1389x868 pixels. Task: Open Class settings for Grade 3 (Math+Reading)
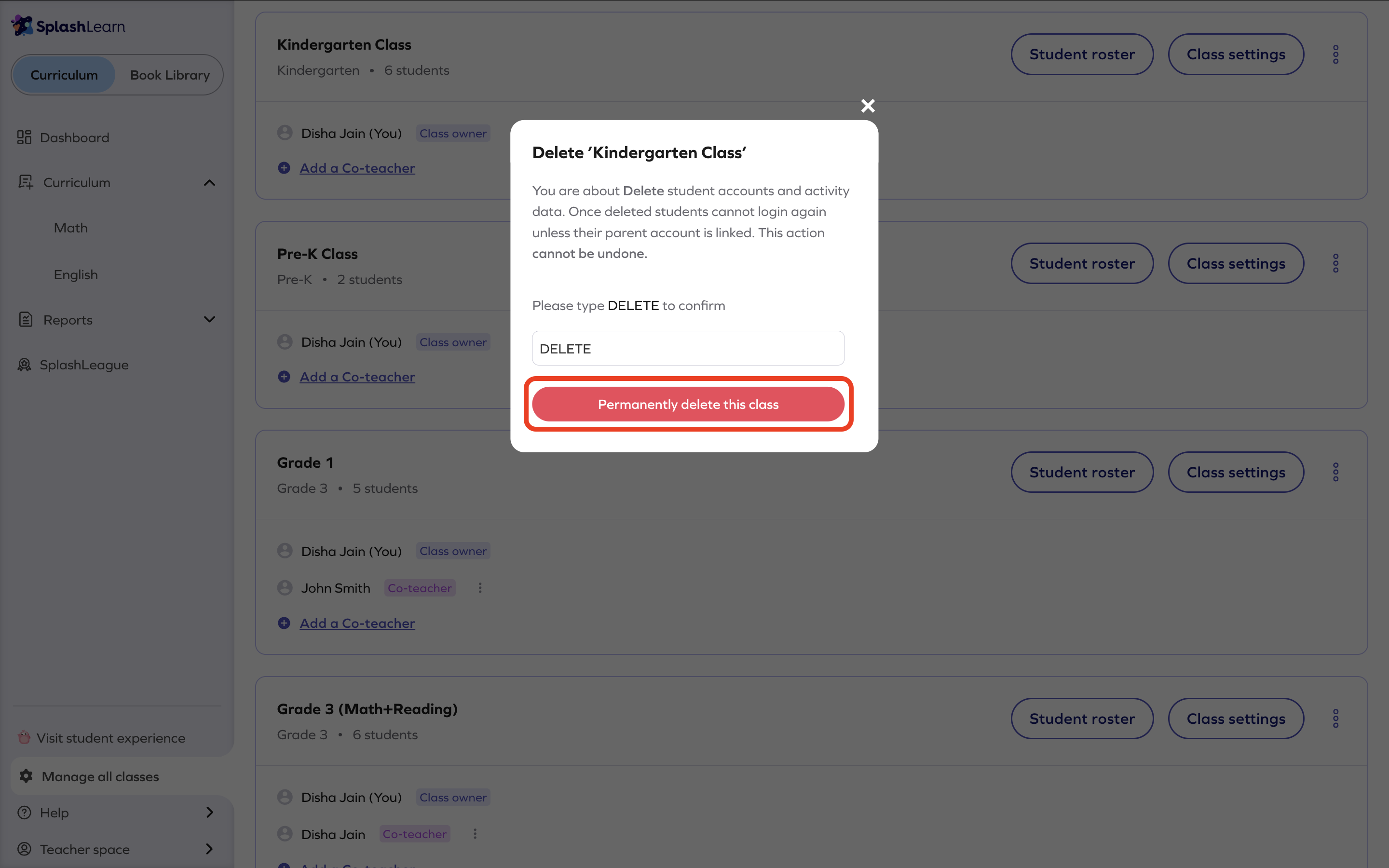click(1236, 718)
